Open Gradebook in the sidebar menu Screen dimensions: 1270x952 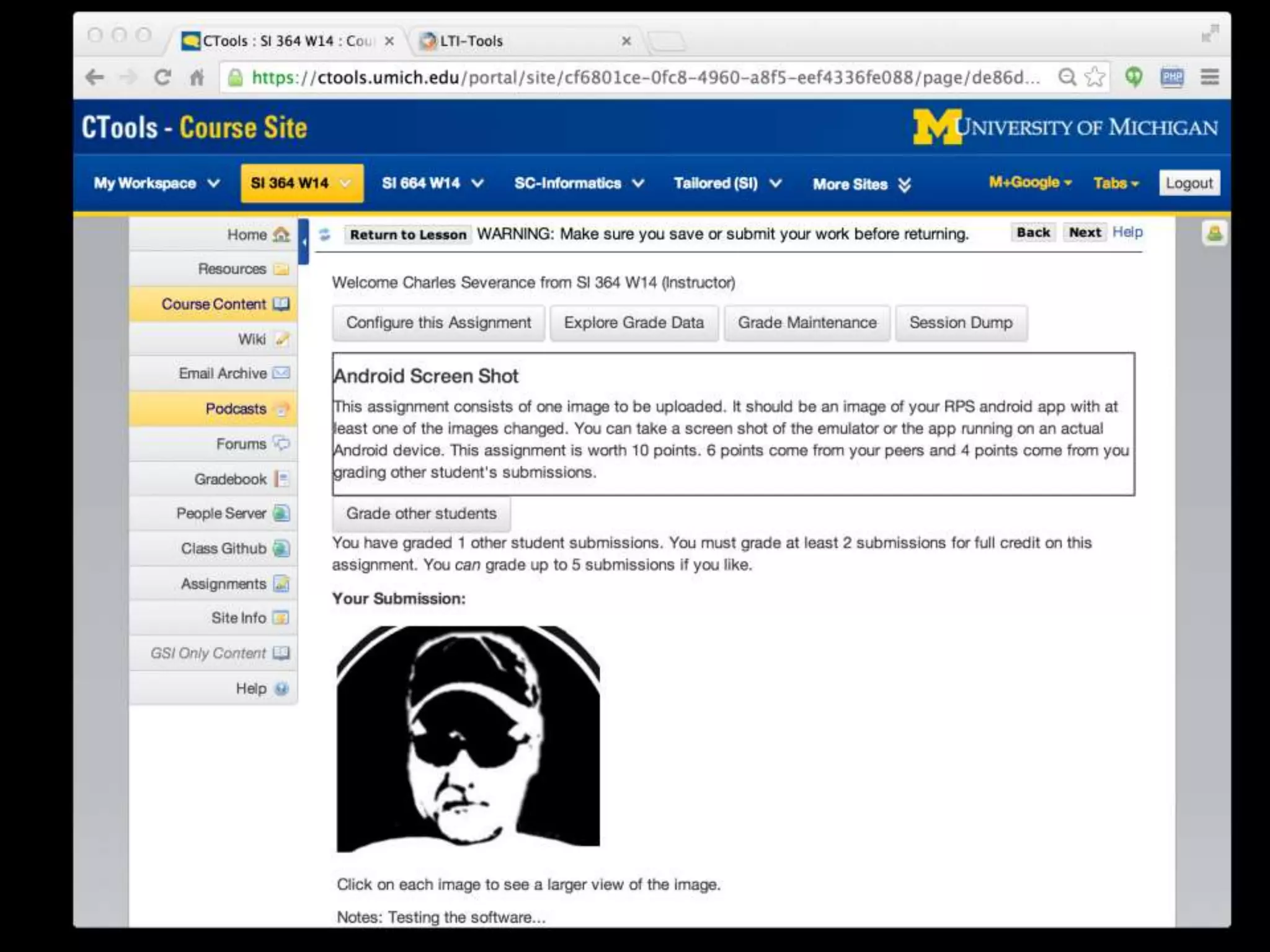(x=231, y=479)
